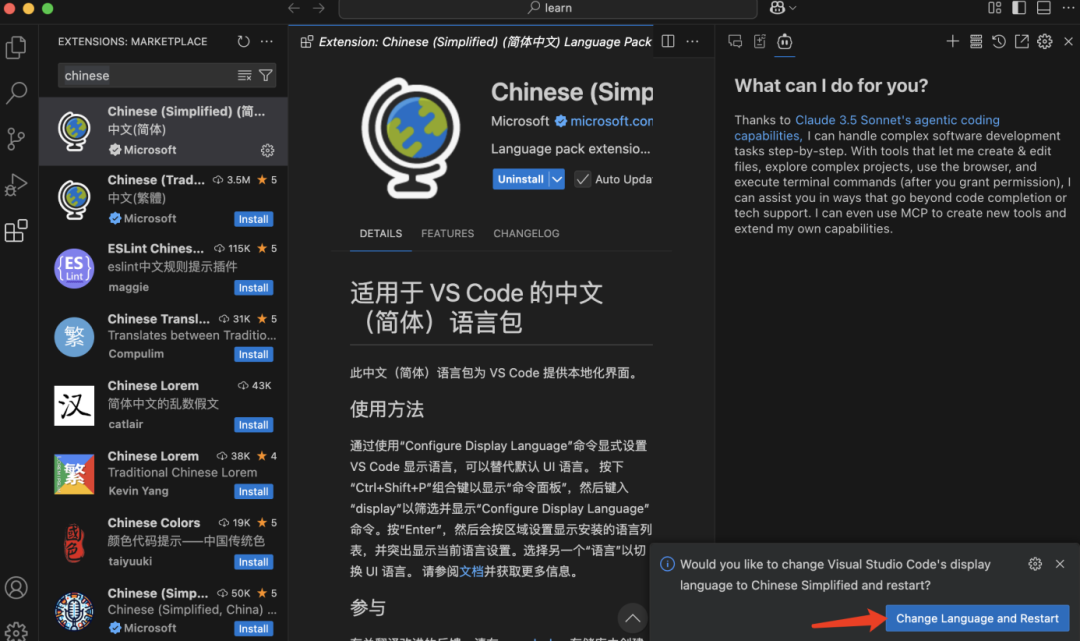
Task: Open the Source Control view
Action: point(16,139)
